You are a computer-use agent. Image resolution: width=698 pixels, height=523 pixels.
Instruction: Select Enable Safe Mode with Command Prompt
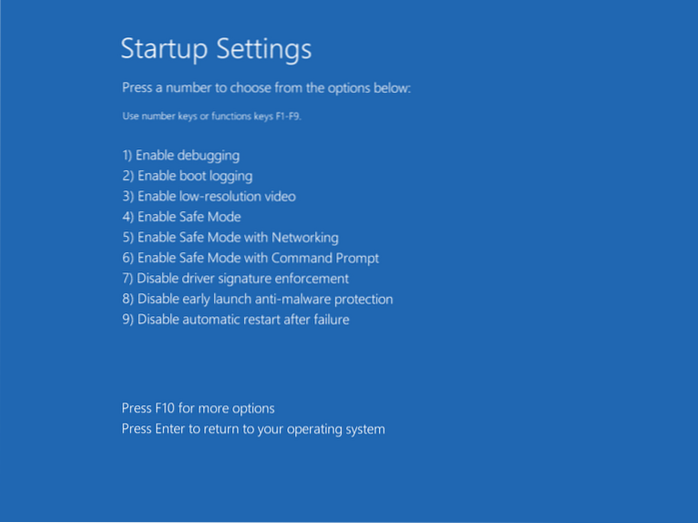tap(250, 258)
